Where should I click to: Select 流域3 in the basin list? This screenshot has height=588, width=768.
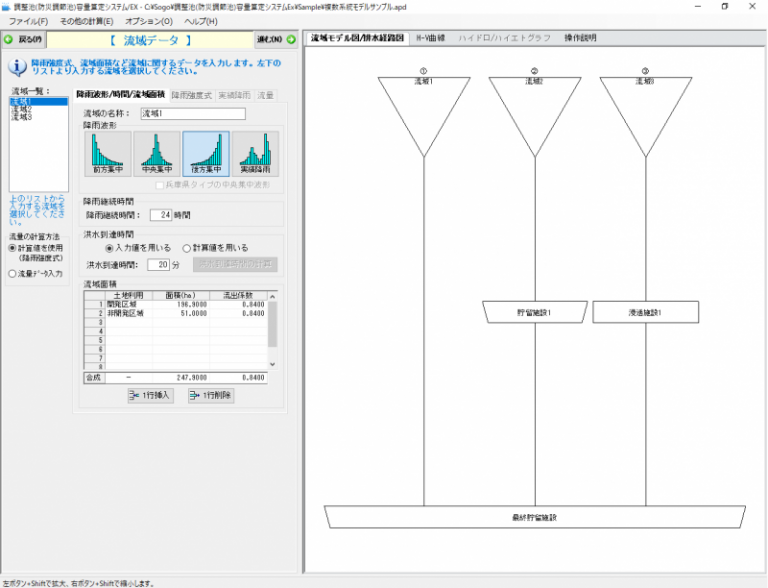pos(39,117)
